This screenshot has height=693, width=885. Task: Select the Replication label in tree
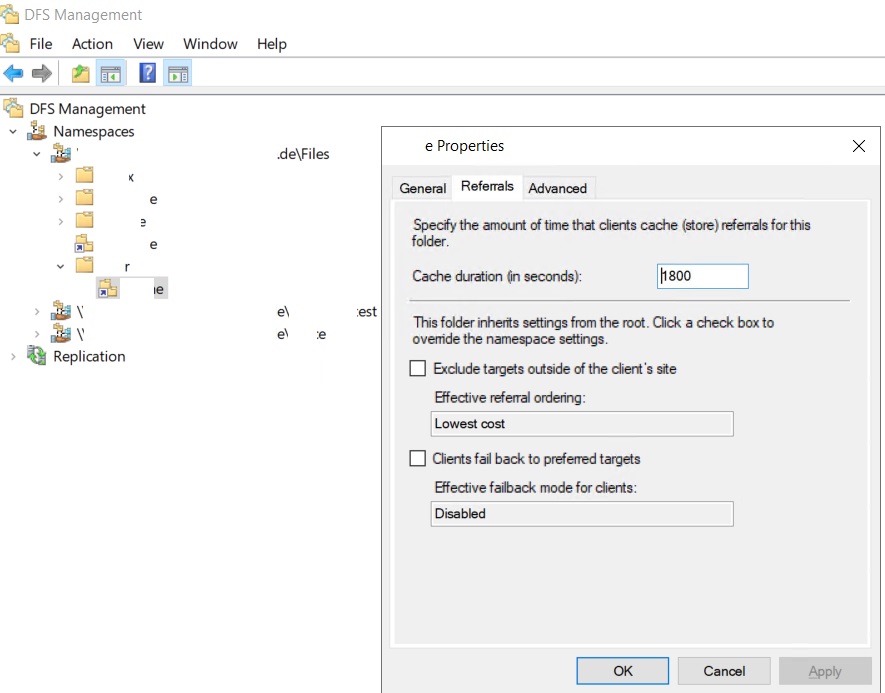(89, 357)
